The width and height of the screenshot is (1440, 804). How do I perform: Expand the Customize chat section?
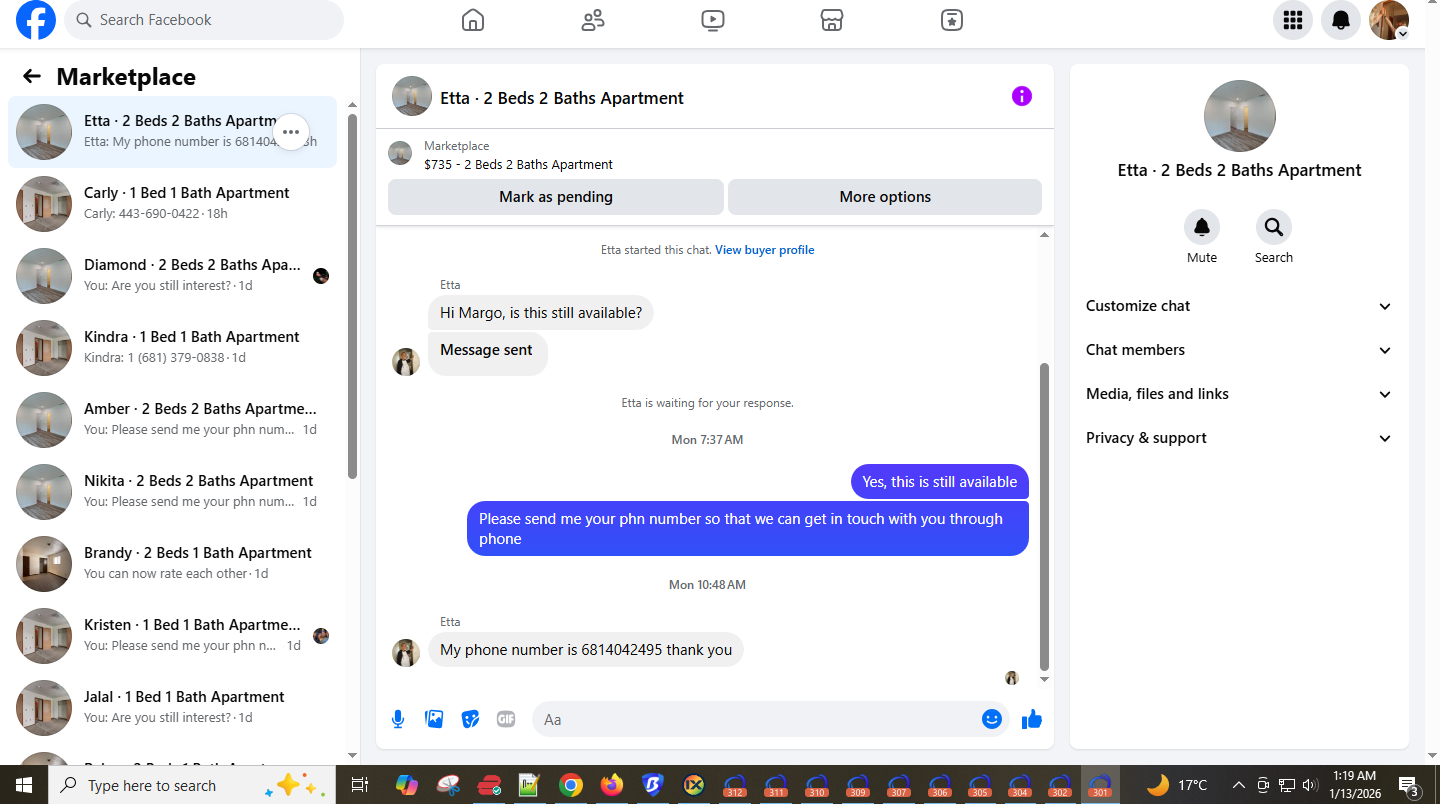[x=1239, y=306]
